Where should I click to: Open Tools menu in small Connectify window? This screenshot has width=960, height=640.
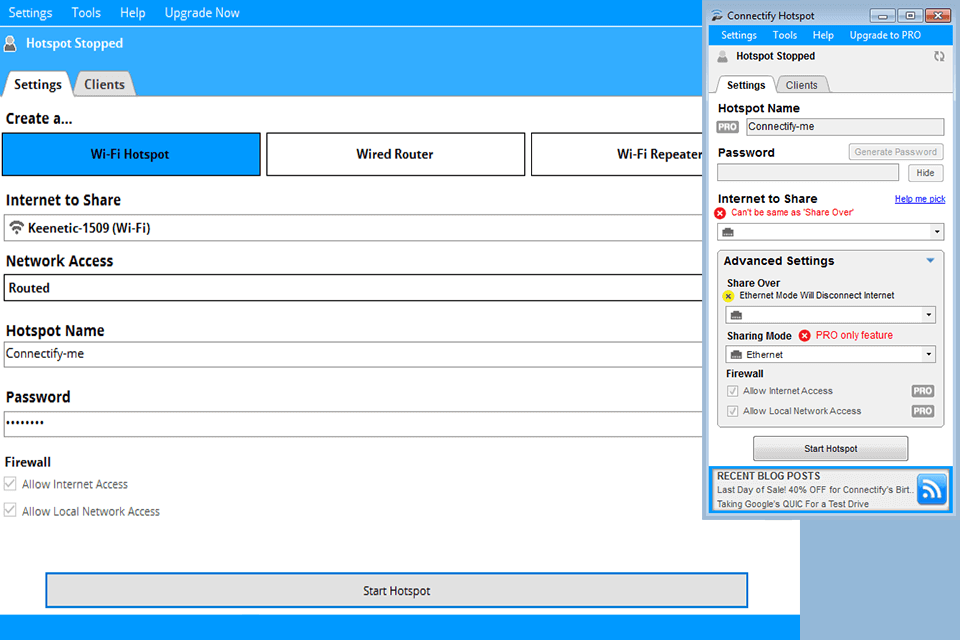tap(784, 36)
